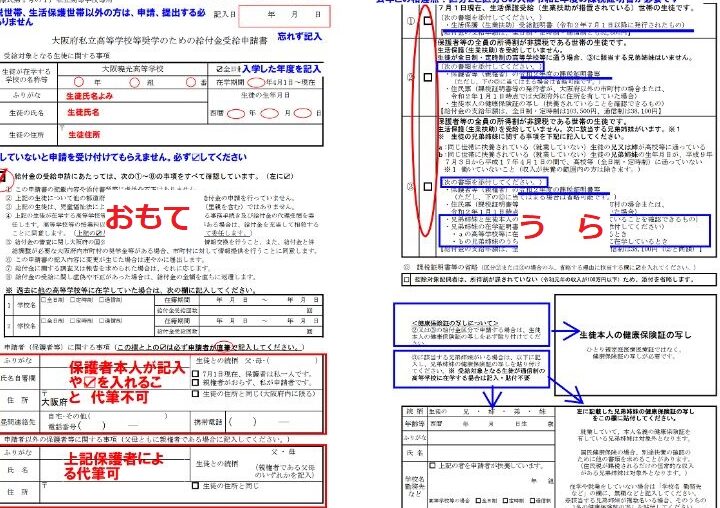Click the 生徒住所 student address field
720x508 pixels.
click(190, 135)
